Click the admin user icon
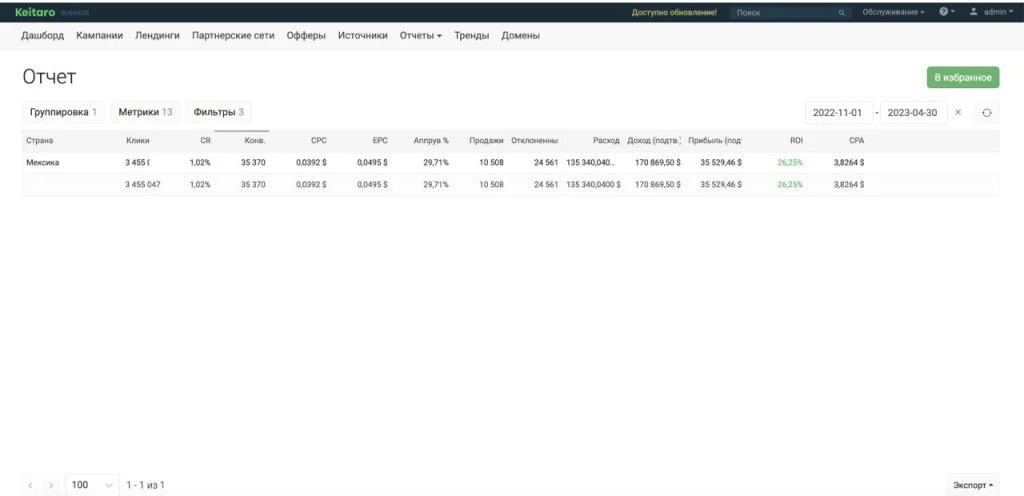This screenshot has width=1024, height=496. pyautogui.click(x=974, y=12)
